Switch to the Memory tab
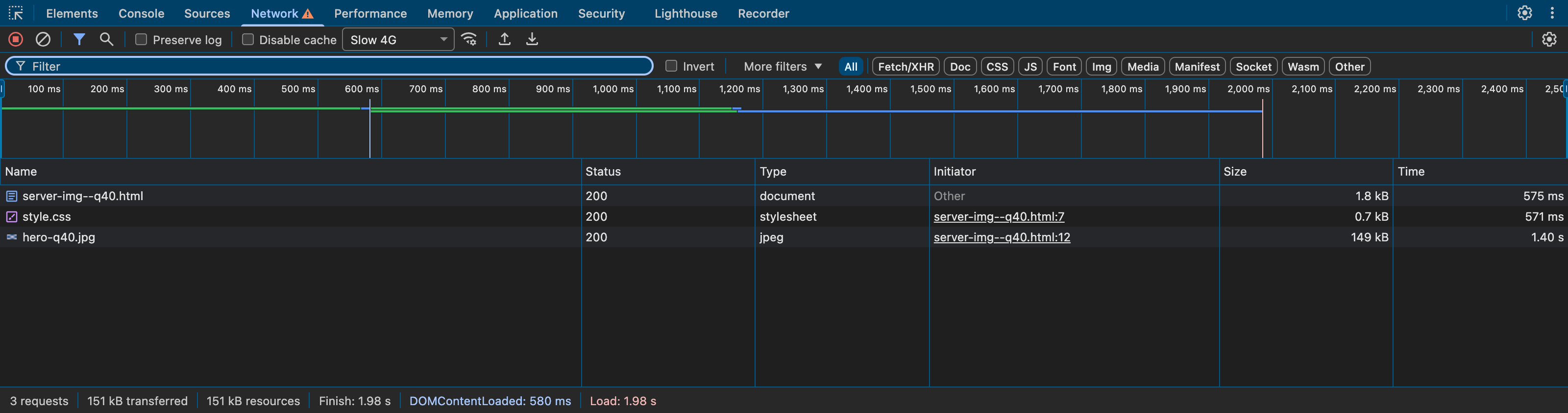 point(450,13)
